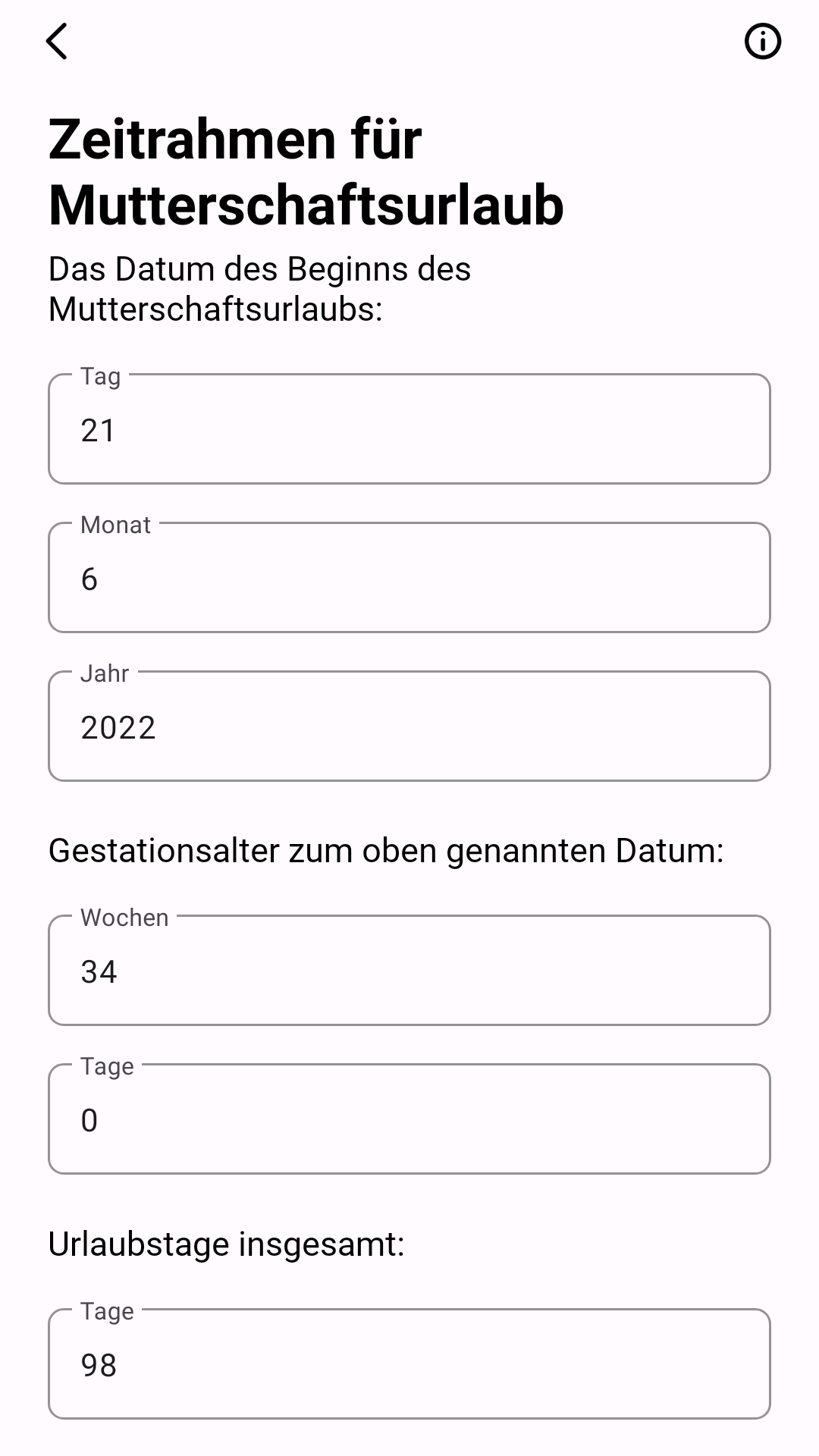Edit the Jahr input field
The height and width of the screenshot is (1456, 819).
tap(409, 726)
